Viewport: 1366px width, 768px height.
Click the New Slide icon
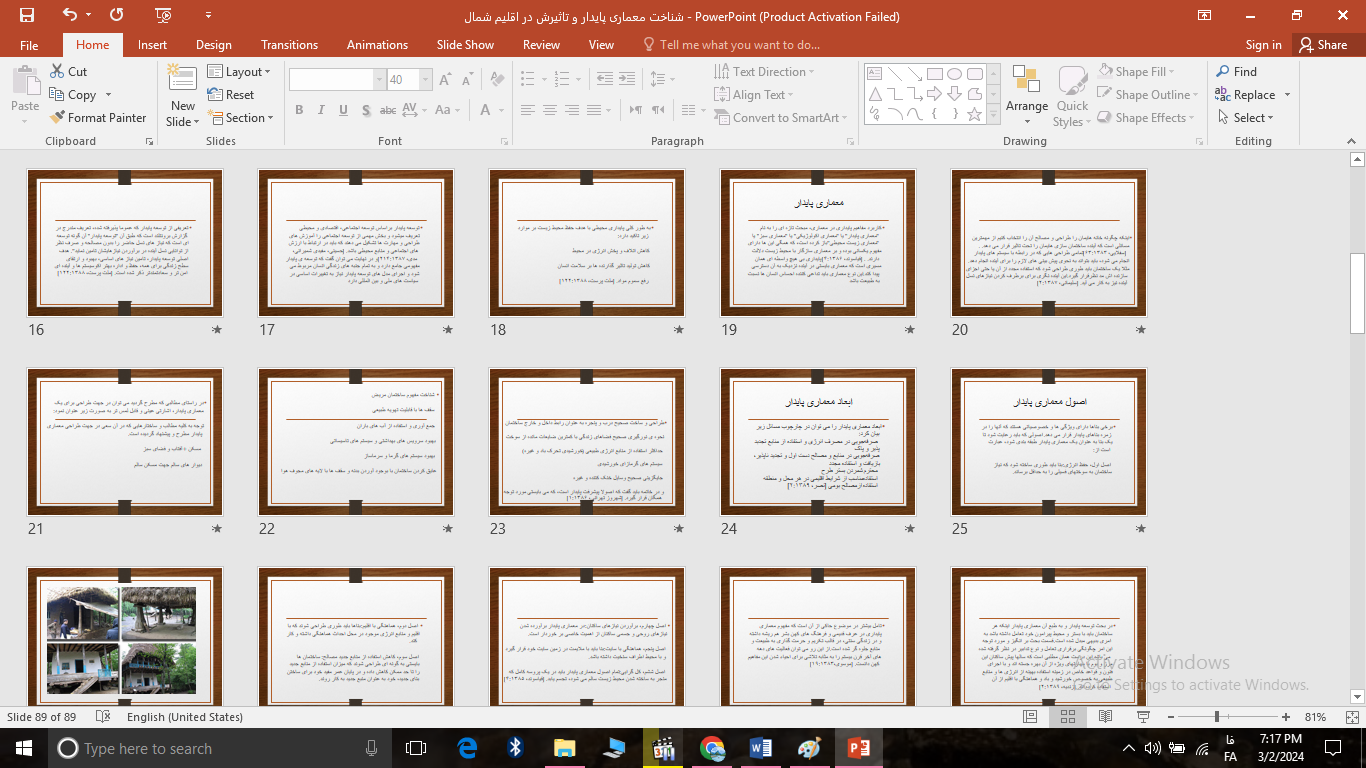tap(183, 82)
